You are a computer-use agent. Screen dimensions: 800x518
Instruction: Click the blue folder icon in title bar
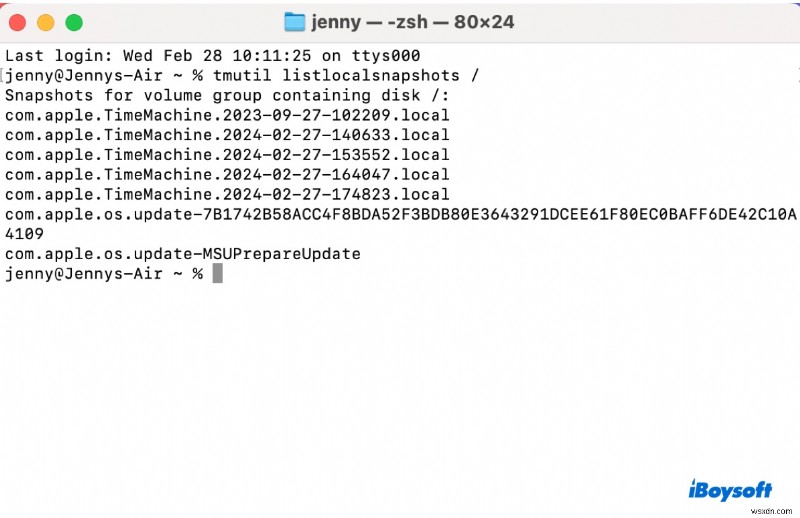point(294,22)
